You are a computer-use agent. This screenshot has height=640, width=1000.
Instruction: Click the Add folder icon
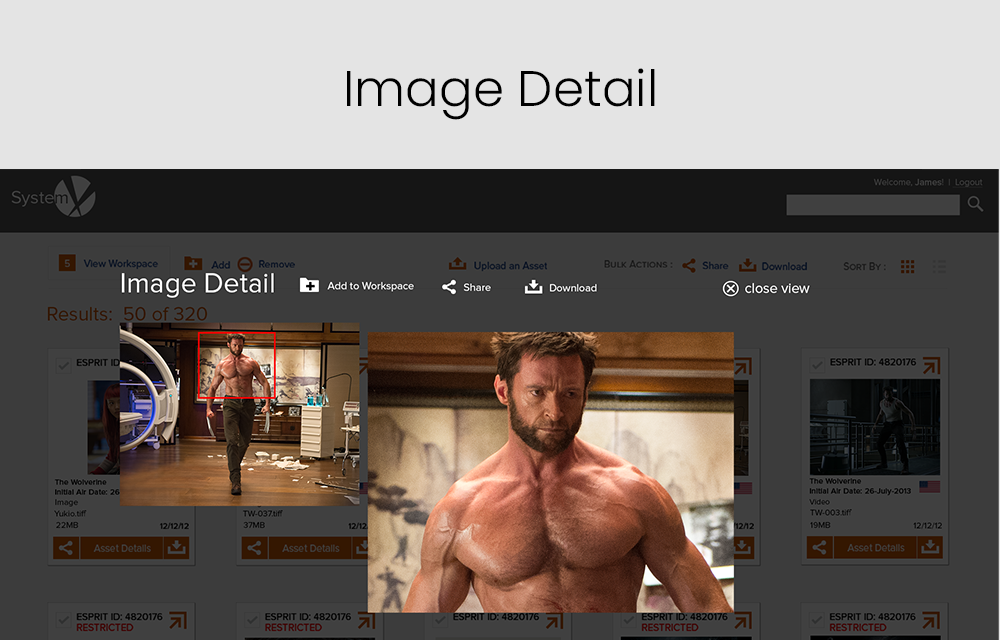(193, 263)
